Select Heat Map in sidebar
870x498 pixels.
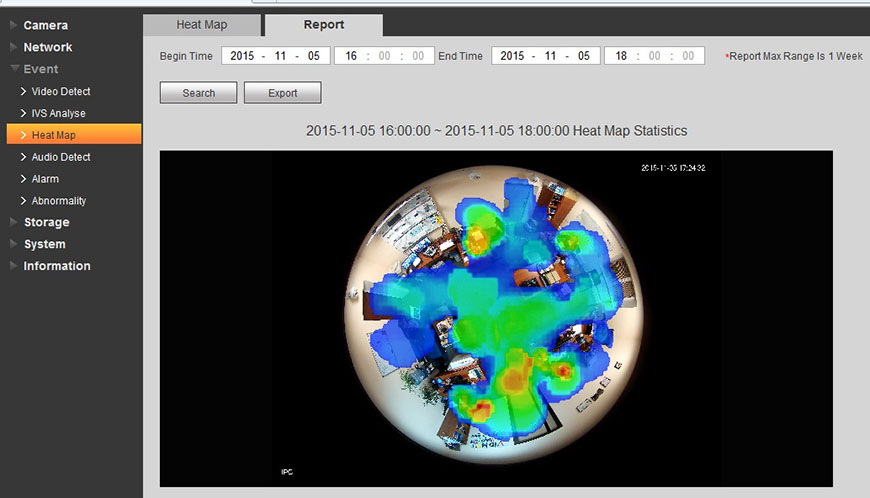click(53, 135)
